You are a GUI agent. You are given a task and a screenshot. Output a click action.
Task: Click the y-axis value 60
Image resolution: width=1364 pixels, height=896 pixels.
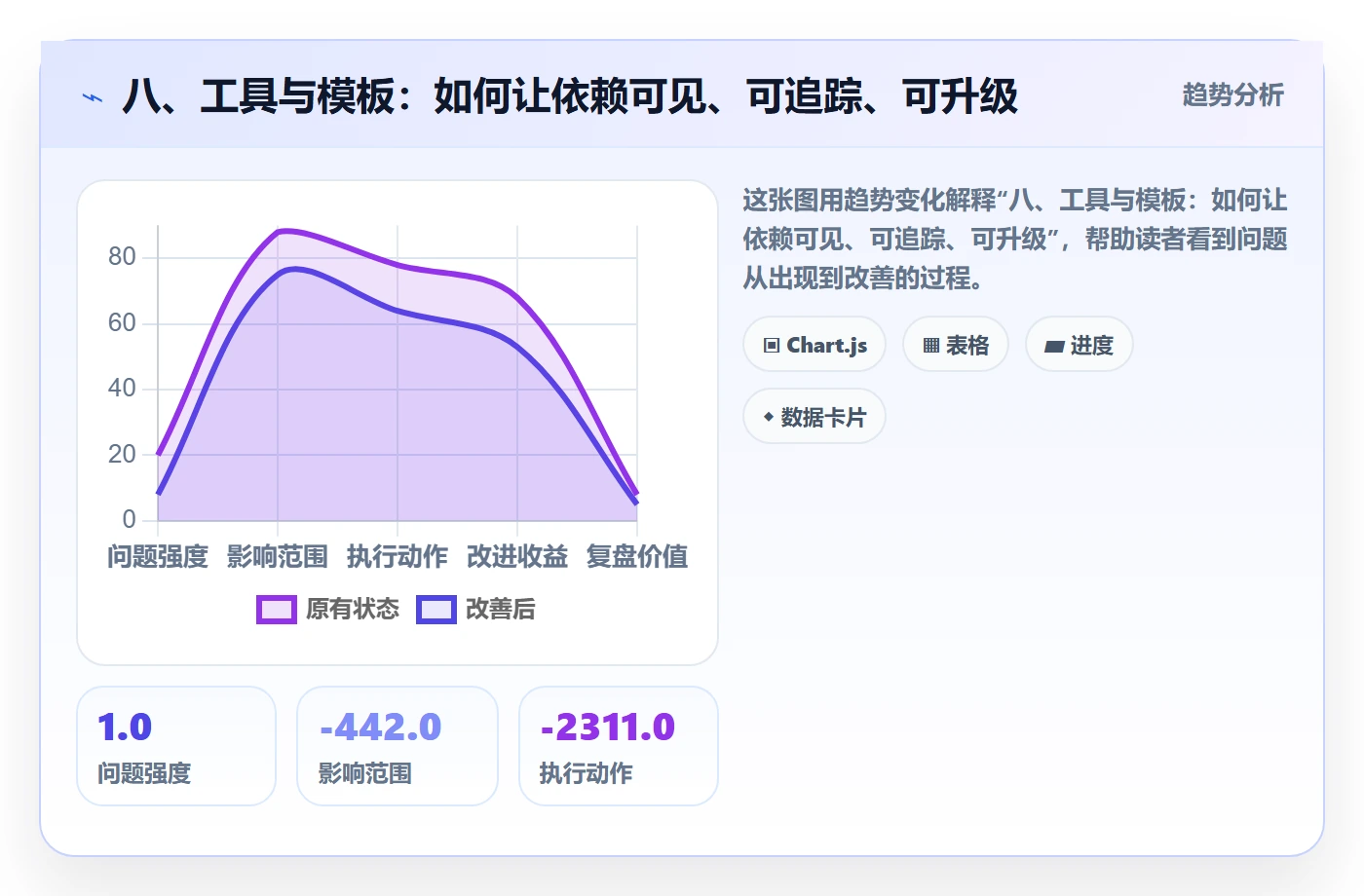(122, 322)
